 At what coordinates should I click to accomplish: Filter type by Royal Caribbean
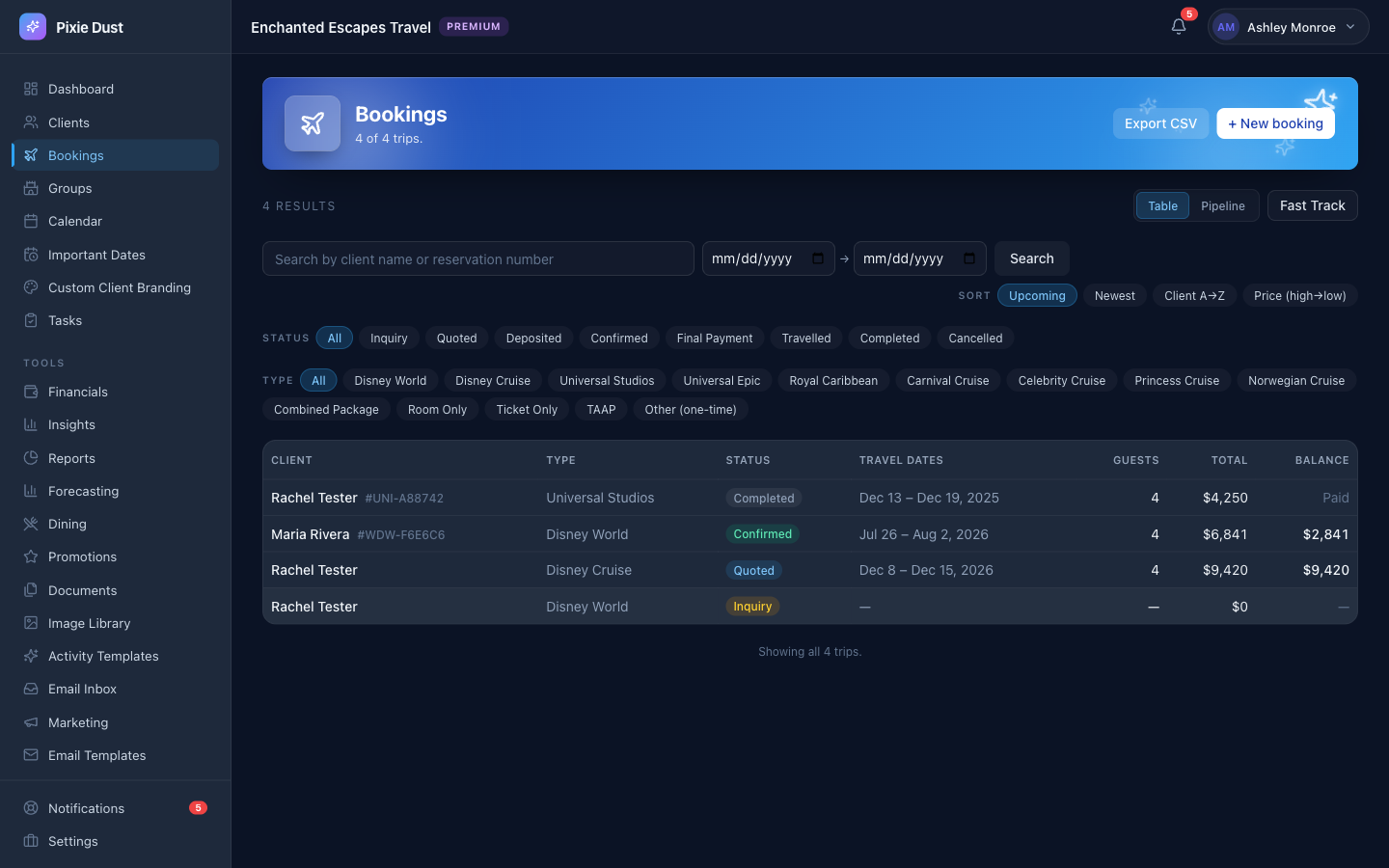(x=833, y=381)
